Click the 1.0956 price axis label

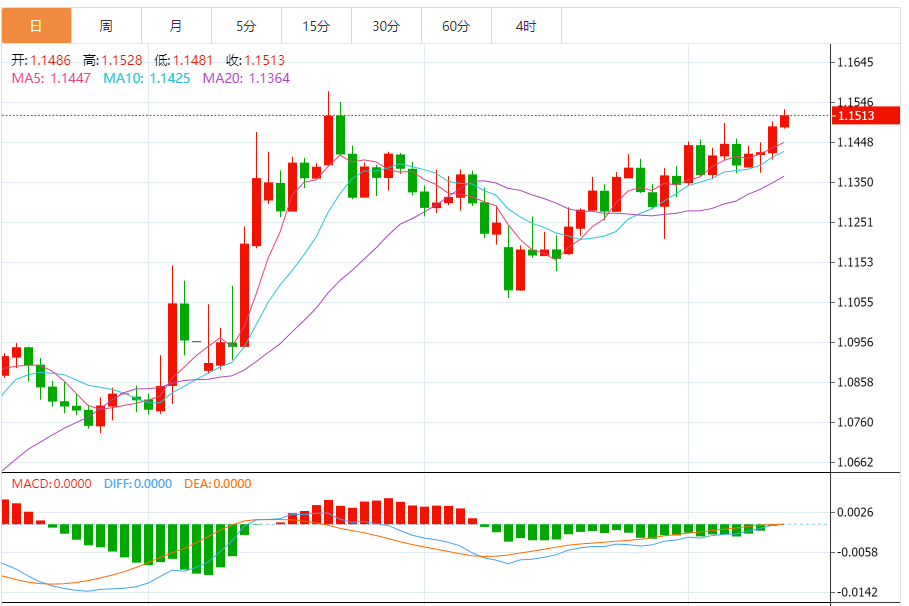(x=855, y=342)
